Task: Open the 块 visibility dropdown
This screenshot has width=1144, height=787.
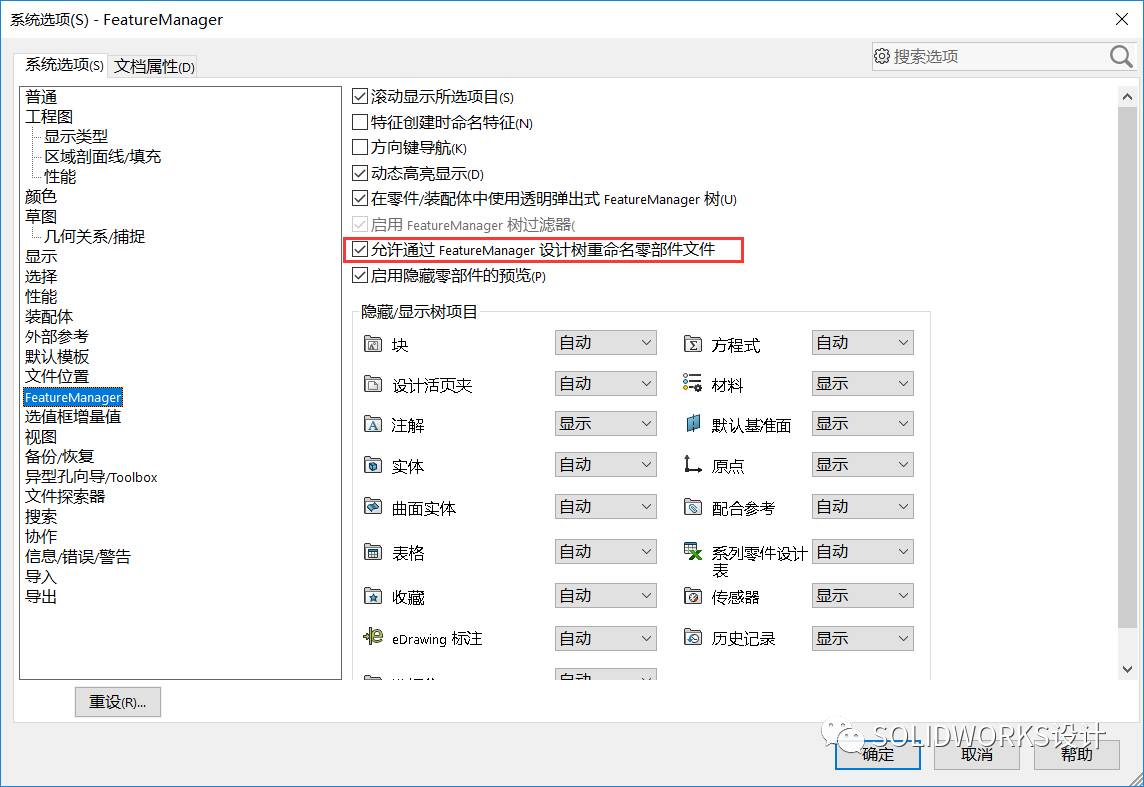Action: pyautogui.click(x=606, y=343)
